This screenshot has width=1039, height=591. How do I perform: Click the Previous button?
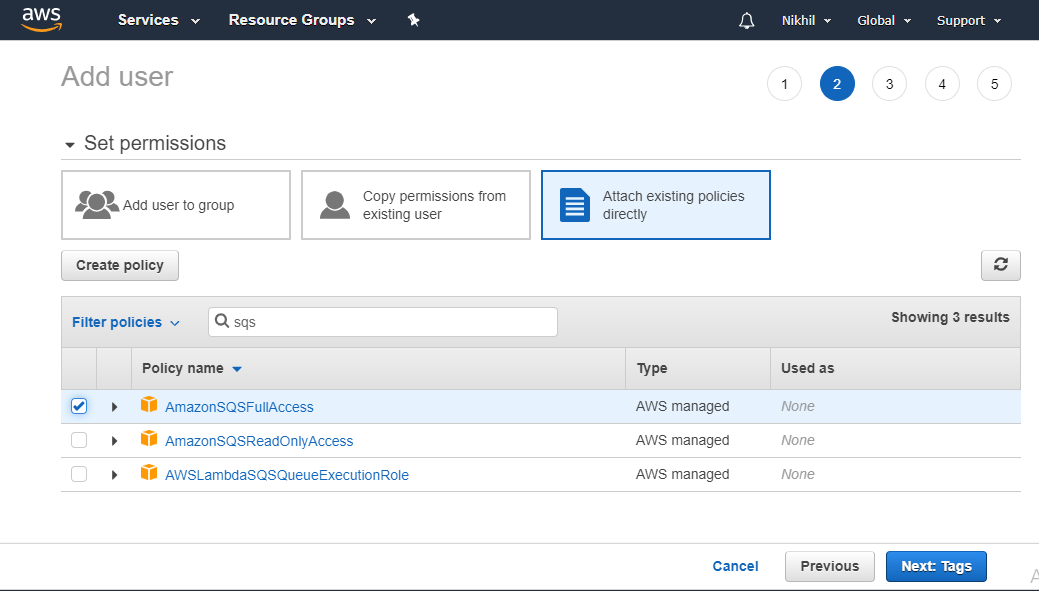pos(830,566)
